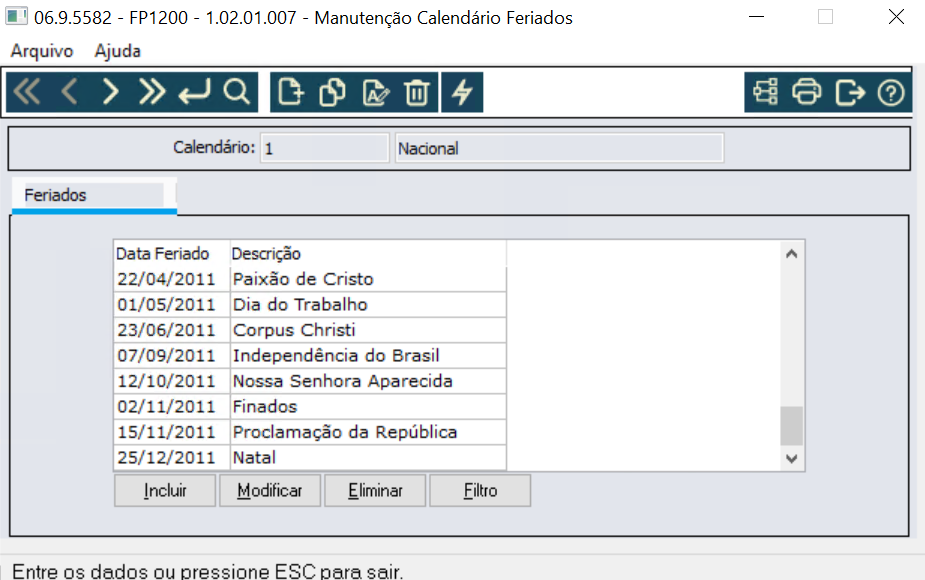Click the Calendário number field

coord(324,148)
